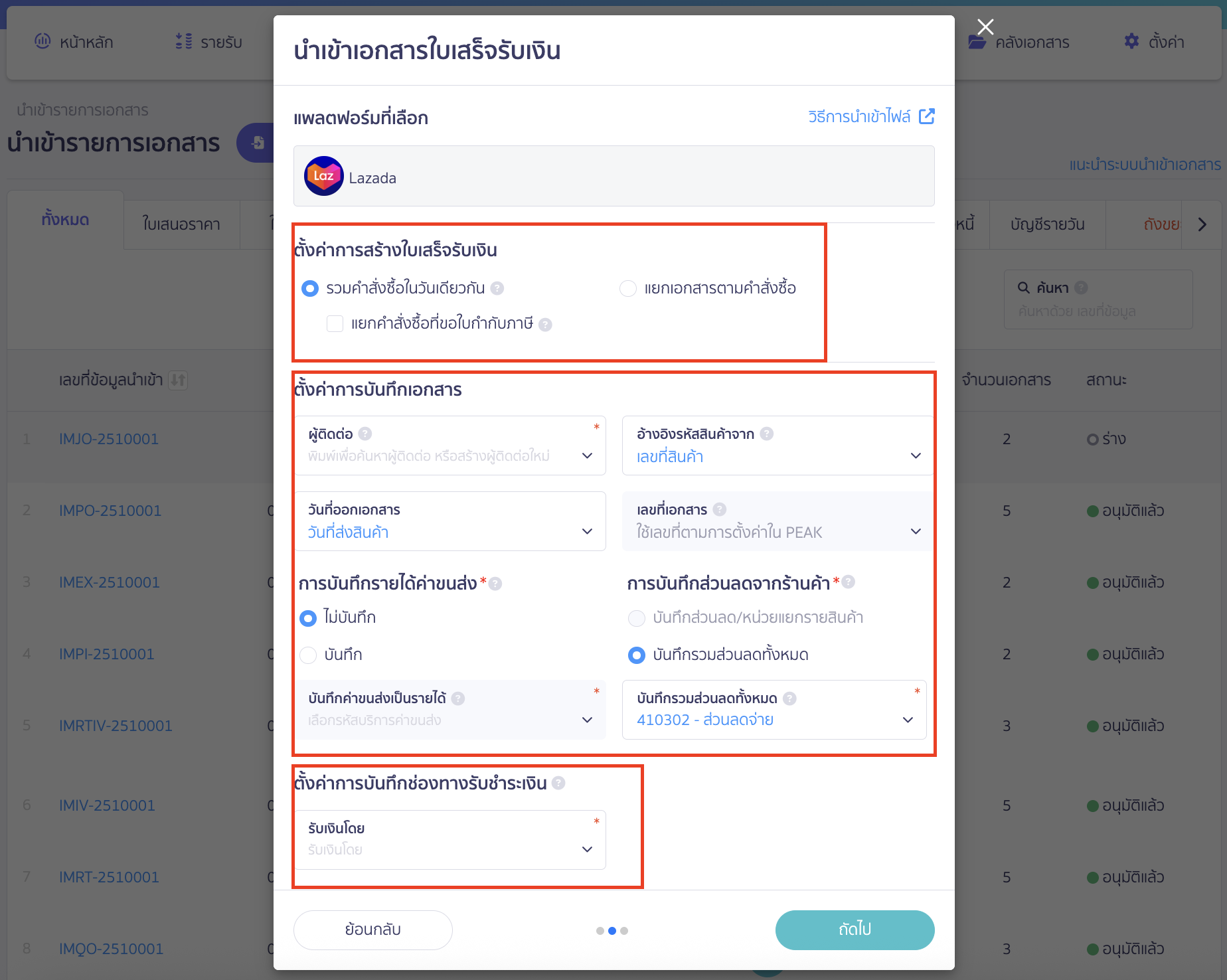Screen dimensions: 1227x980
Task: Open the ผู้ติดต่อ contact dropdown
Action: [586, 455]
